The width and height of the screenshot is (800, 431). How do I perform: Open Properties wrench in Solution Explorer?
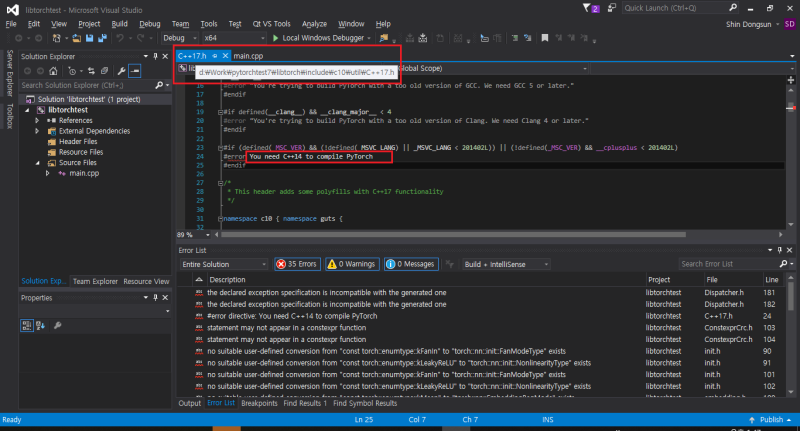[121, 71]
